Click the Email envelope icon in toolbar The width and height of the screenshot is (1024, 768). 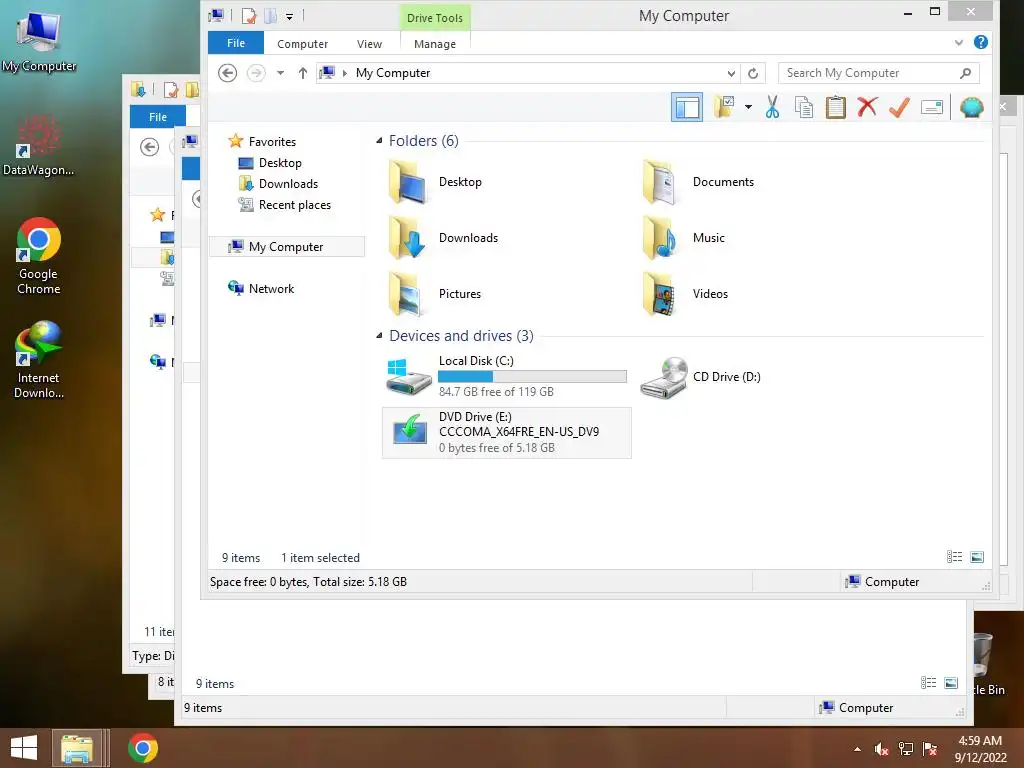pos(932,107)
